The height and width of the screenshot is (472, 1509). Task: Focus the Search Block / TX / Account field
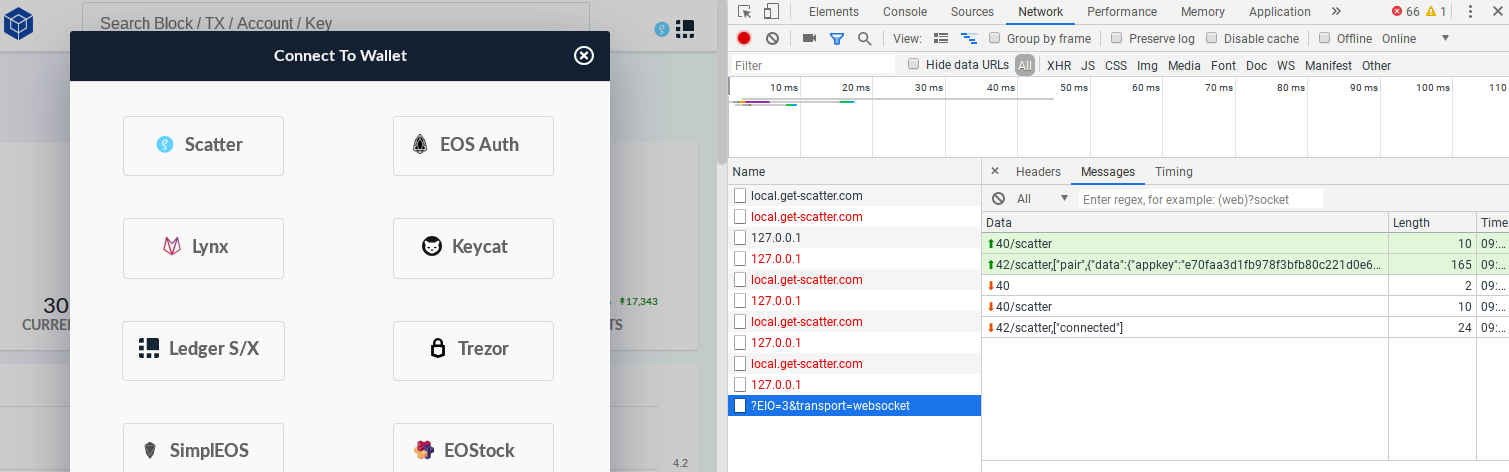coord(335,22)
